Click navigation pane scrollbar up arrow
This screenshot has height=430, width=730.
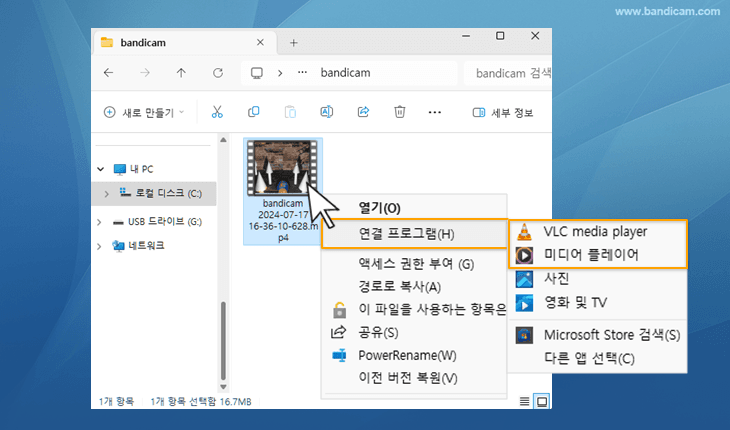223,140
